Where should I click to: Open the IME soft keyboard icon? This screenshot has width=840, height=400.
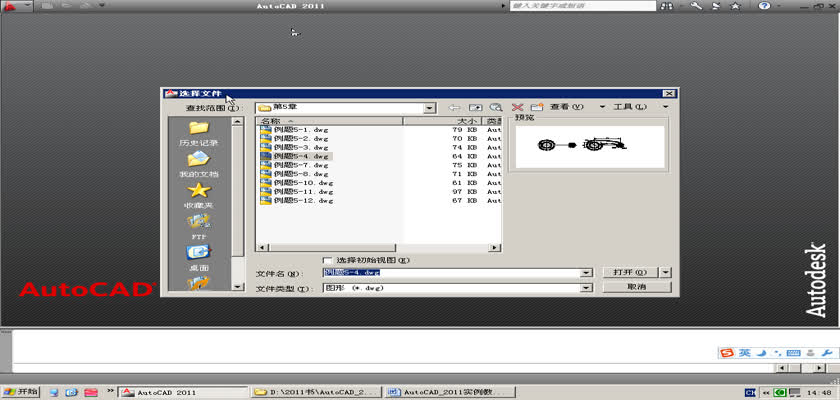coord(794,353)
